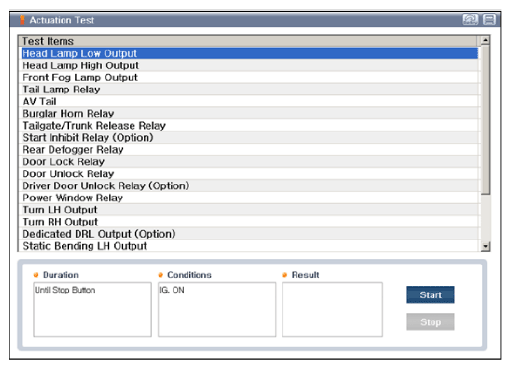
Task: Select Burglar Horn Relay item
Action: click(x=249, y=113)
